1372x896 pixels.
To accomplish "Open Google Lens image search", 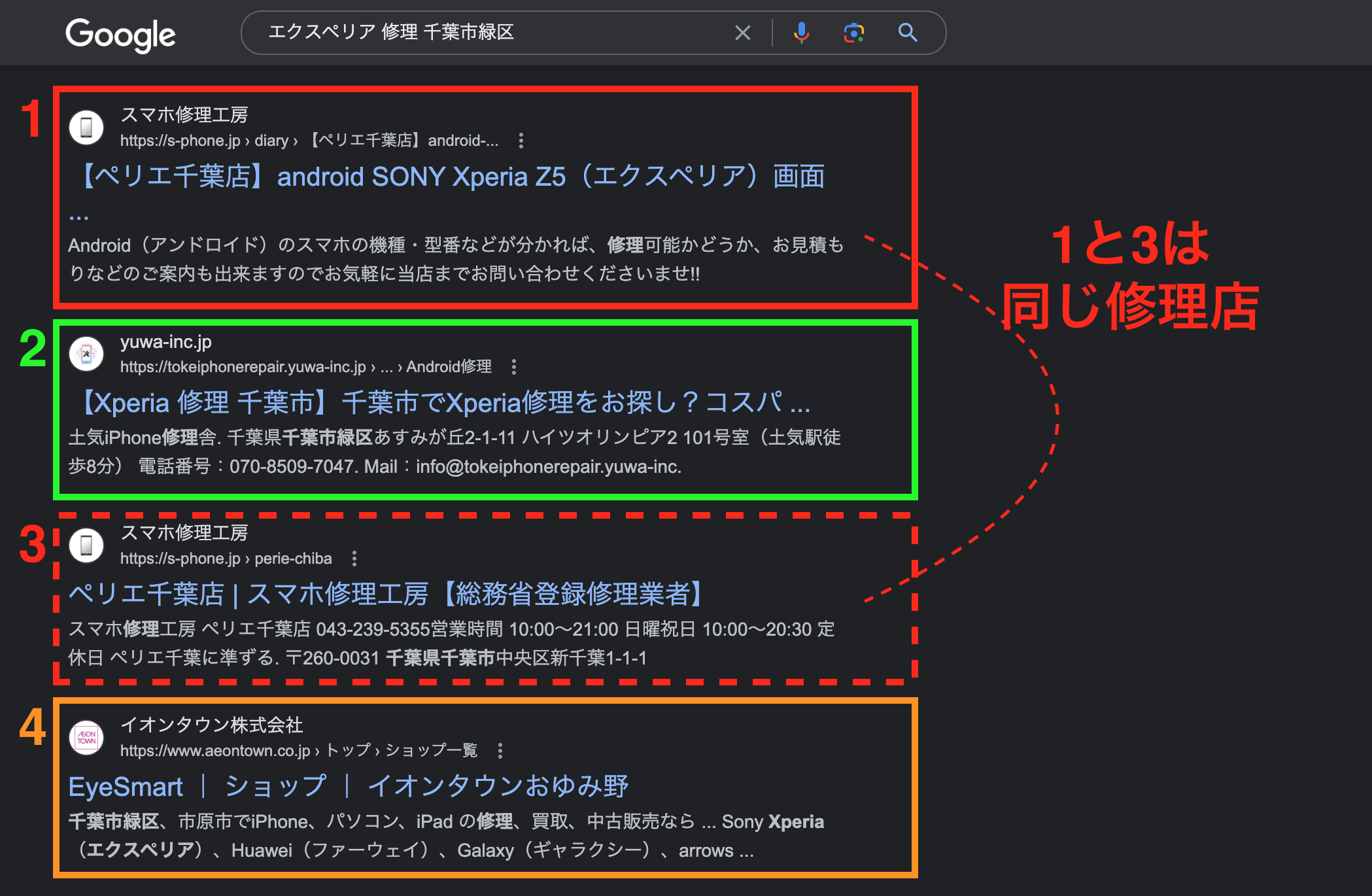I will 853,33.
